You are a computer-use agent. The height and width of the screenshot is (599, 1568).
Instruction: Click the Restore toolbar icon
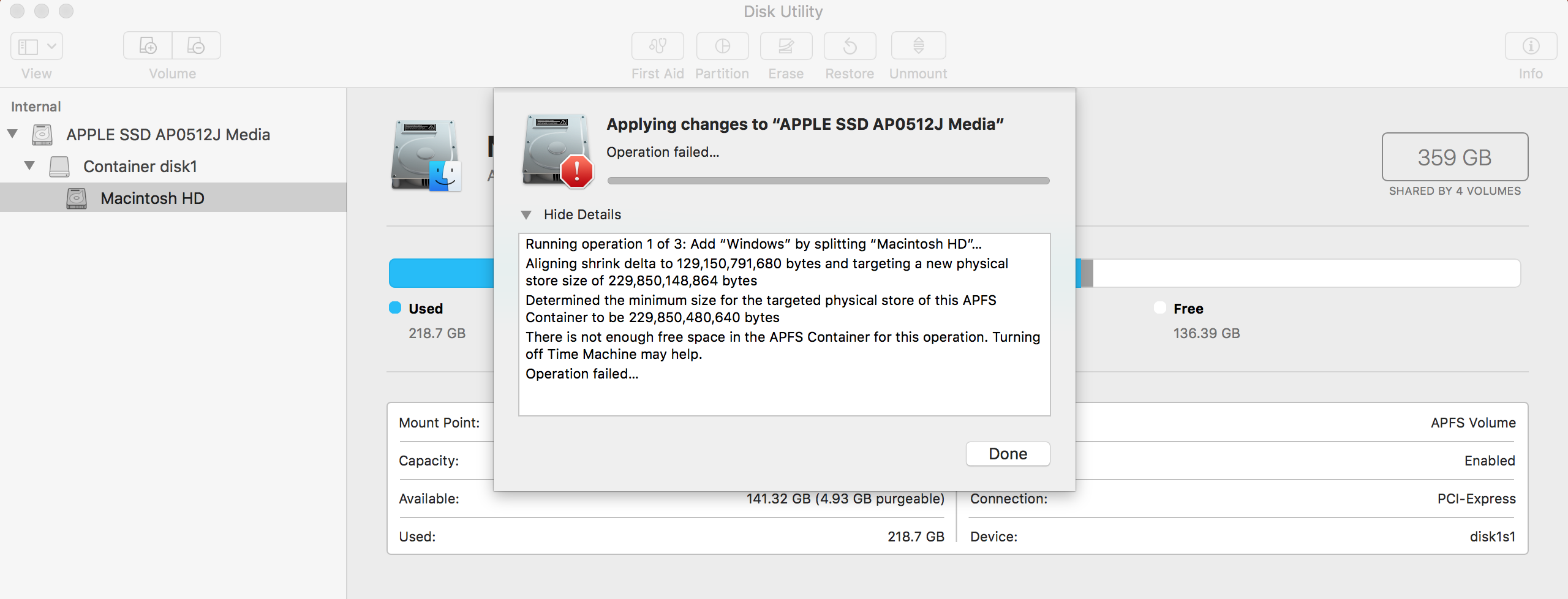850,46
